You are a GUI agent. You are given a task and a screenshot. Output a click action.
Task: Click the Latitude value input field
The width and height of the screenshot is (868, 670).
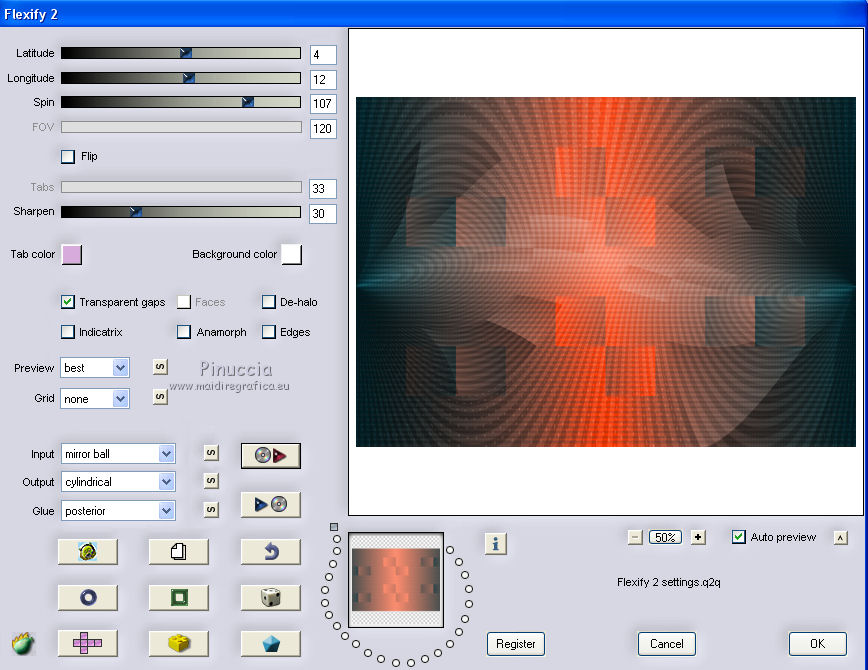click(323, 55)
